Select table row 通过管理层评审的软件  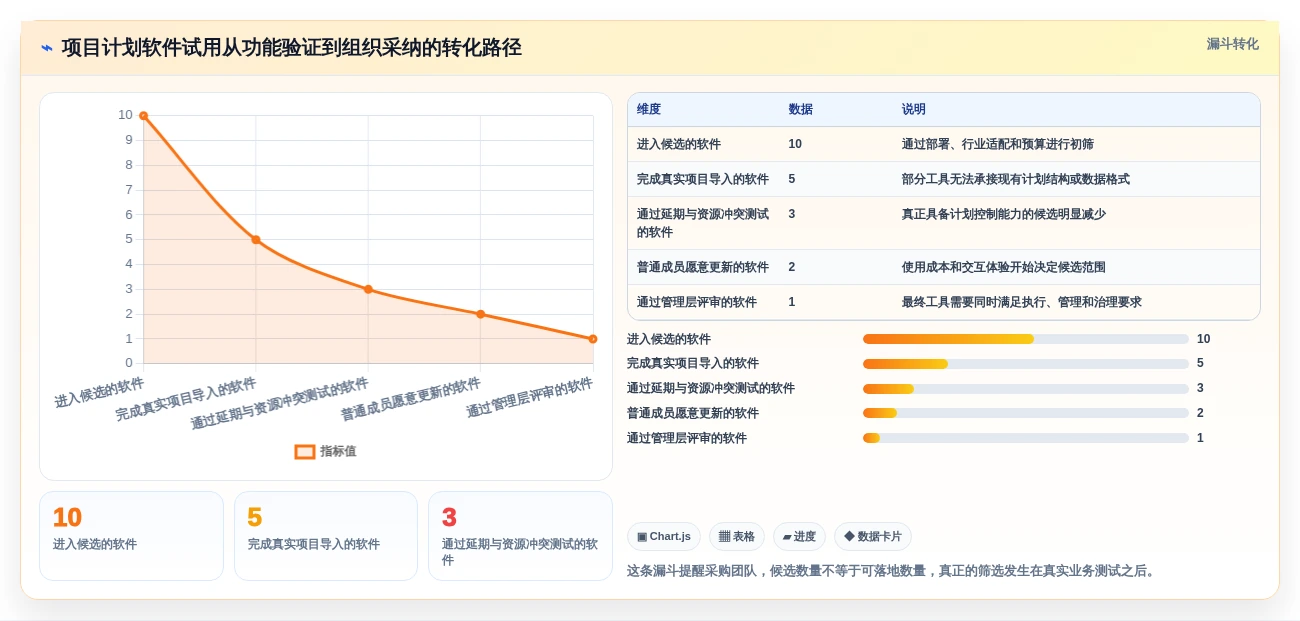(943, 302)
